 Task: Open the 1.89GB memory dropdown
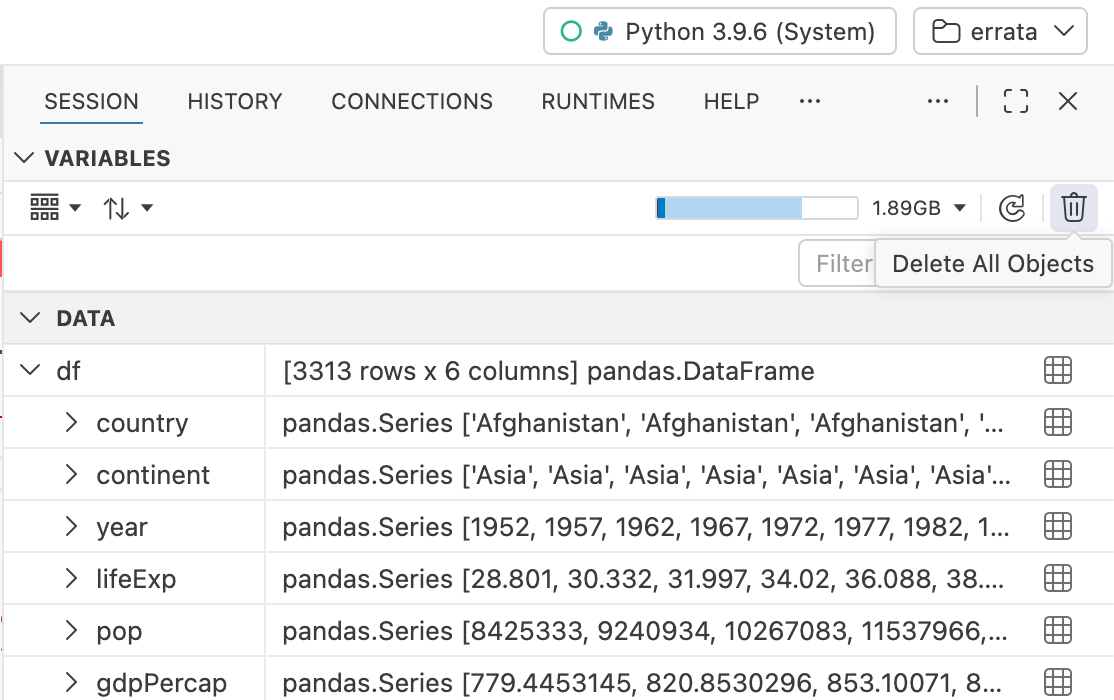919,208
